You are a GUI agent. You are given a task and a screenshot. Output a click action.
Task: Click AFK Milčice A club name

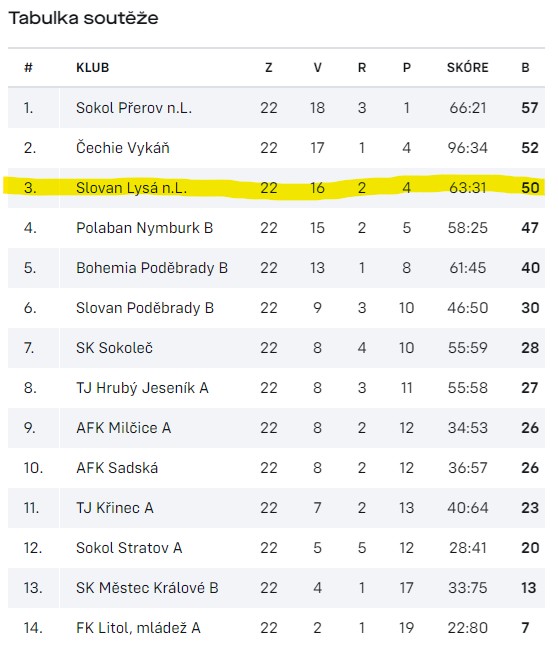click(x=123, y=428)
